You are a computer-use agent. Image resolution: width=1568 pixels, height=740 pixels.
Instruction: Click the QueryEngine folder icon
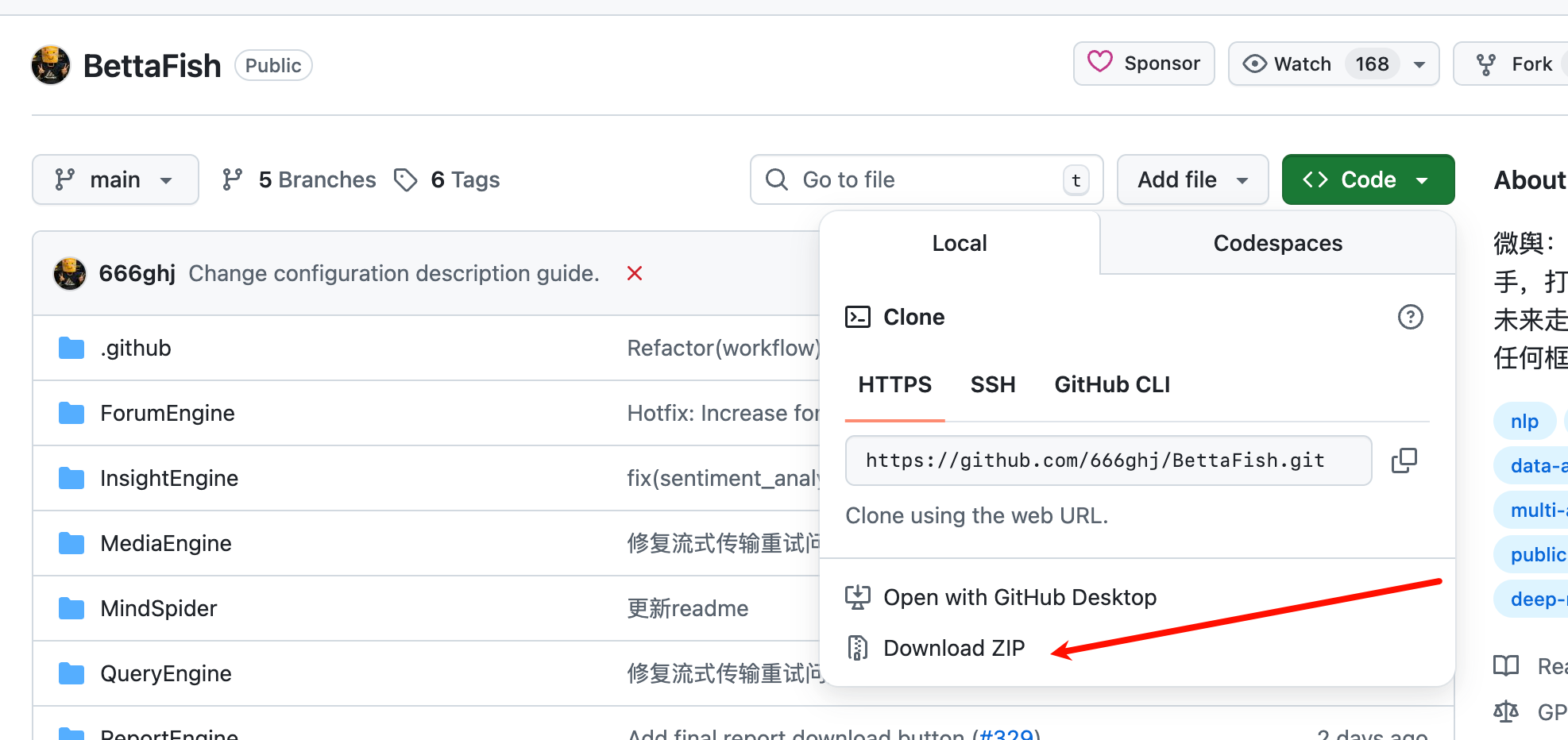click(x=71, y=673)
